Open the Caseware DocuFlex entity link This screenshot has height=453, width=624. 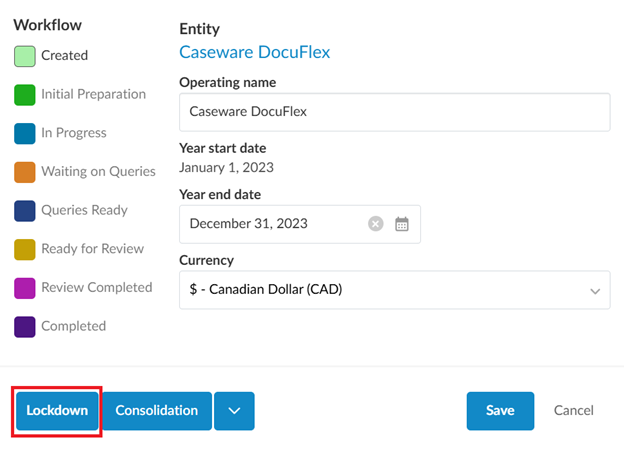[254, 52]
